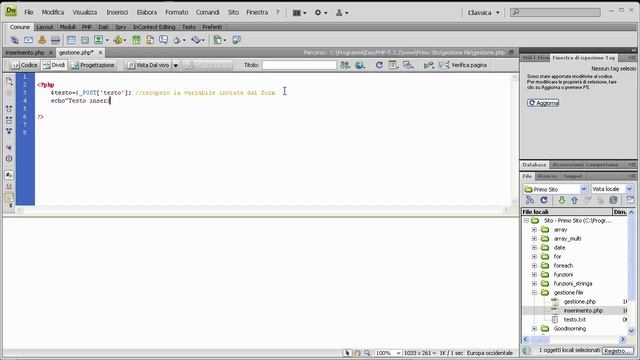640x360 pixels.
Task: Expand Files panel to show local and remote
Action: (x=630, y=200)
